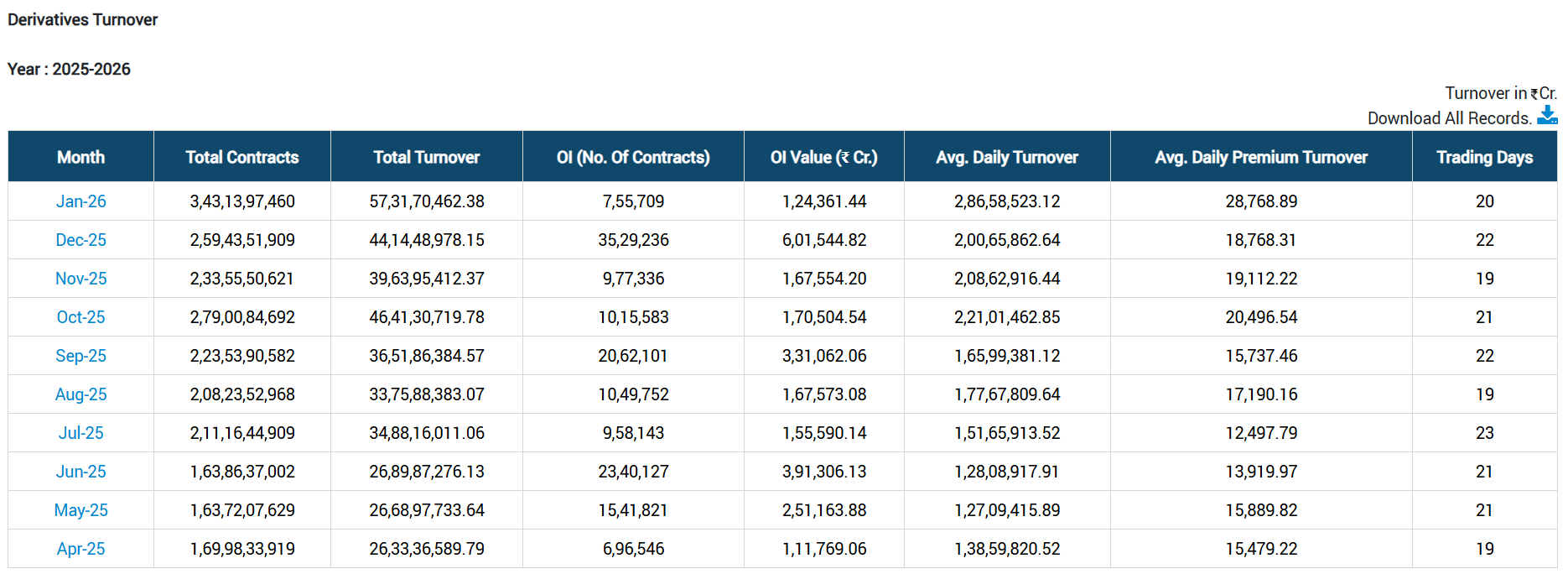Viewport: 1568px width, 574px height.
Task: Click the Month column header
Action: point(80,157)
